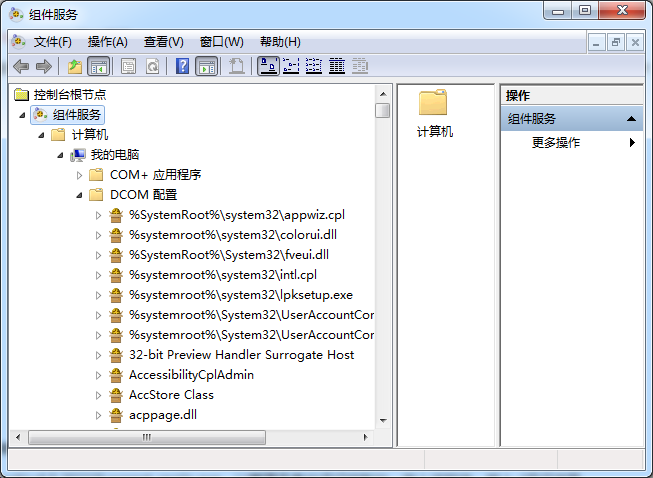Collapse the 我的电脑 tree node
Viewport: 653px width, 478px height.
click(61, 155)
